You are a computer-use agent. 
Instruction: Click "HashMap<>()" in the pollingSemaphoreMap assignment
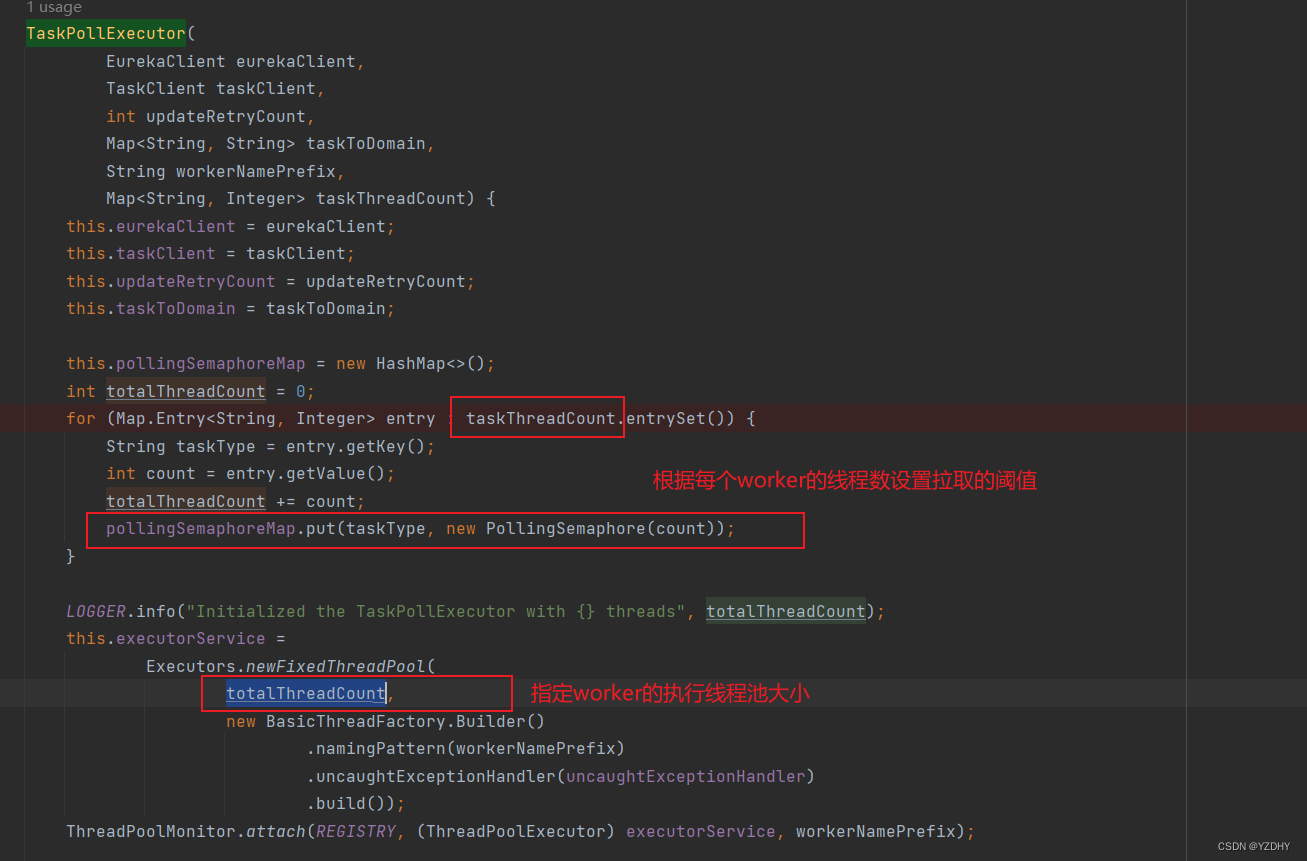click(x=430, y=364)
